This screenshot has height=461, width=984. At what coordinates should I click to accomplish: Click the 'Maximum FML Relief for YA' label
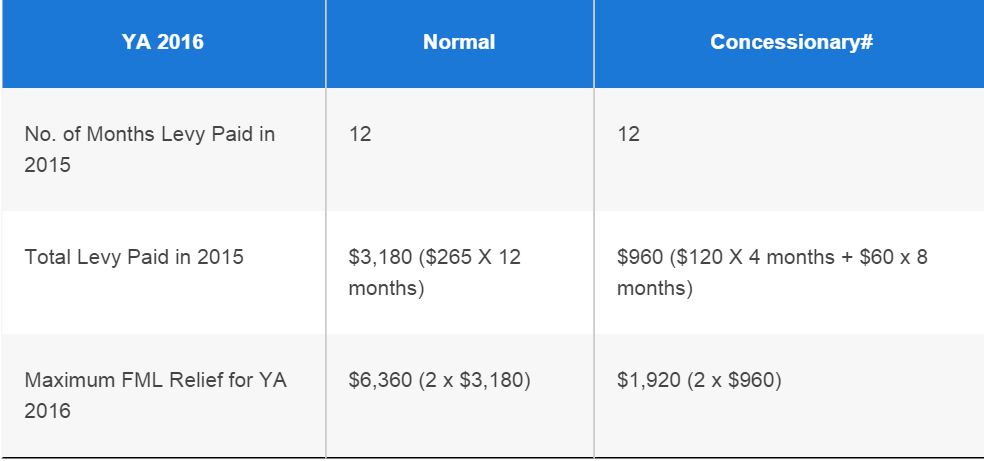(155, 381)
